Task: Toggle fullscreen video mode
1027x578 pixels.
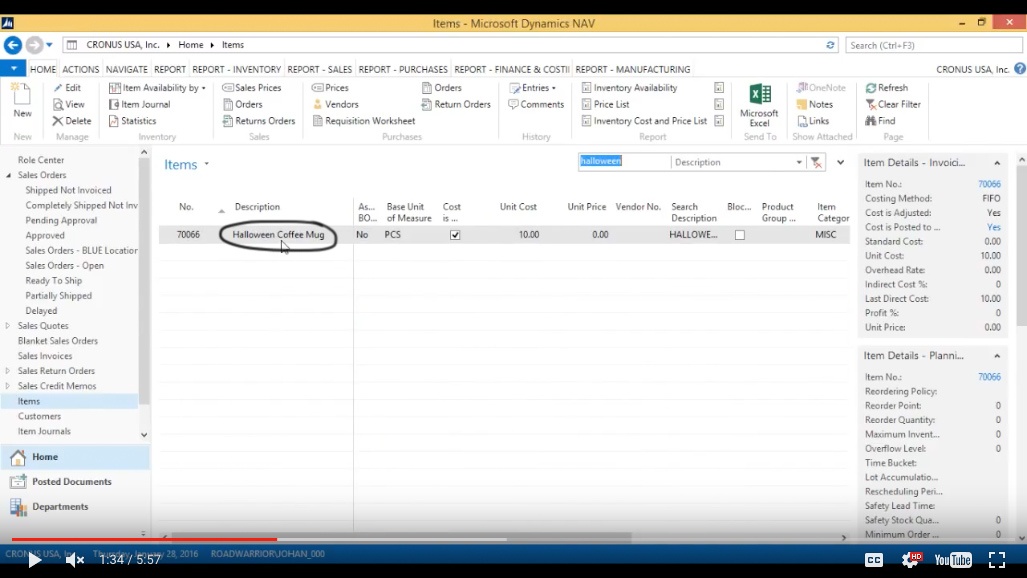Action: point(997,560)
